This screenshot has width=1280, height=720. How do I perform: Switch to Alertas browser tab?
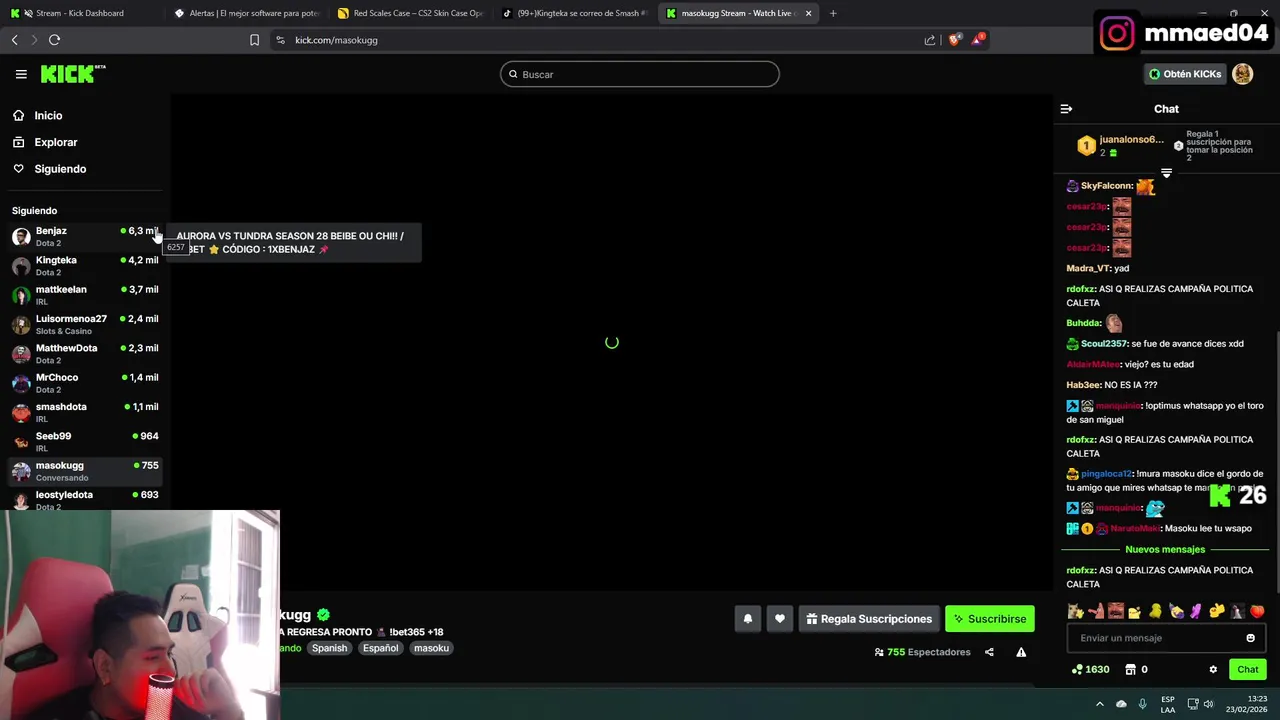click(x=245, y=13)
